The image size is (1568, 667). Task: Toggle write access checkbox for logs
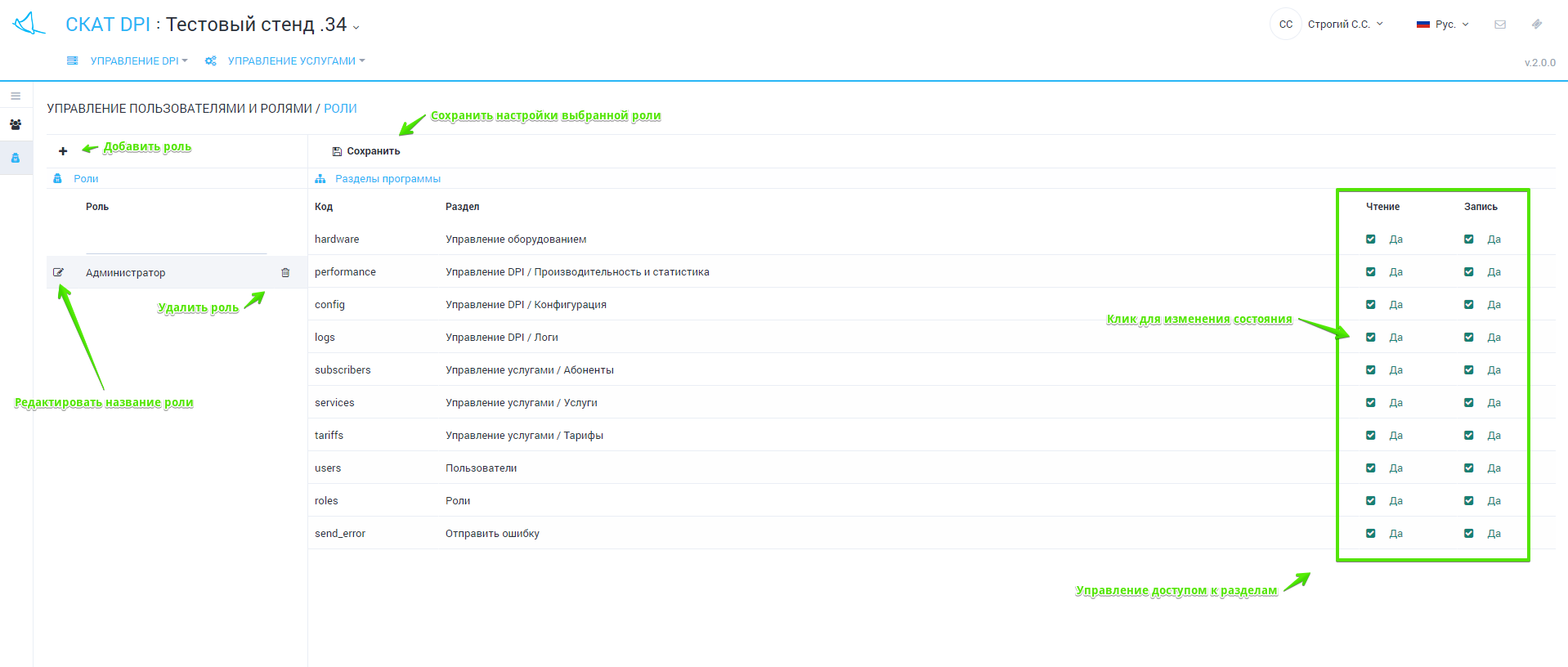click(x=1469, y=338)
